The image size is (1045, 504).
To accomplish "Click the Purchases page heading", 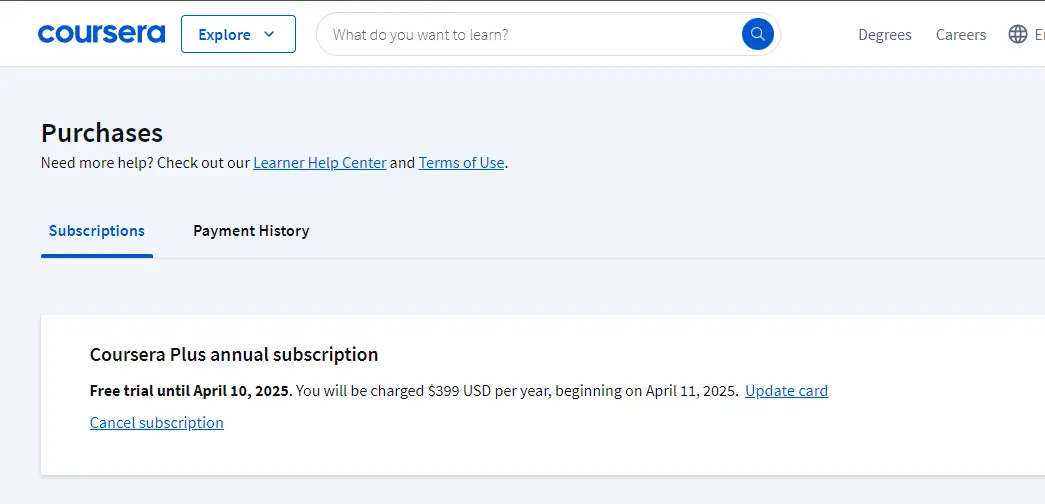I will pos(102,133).
